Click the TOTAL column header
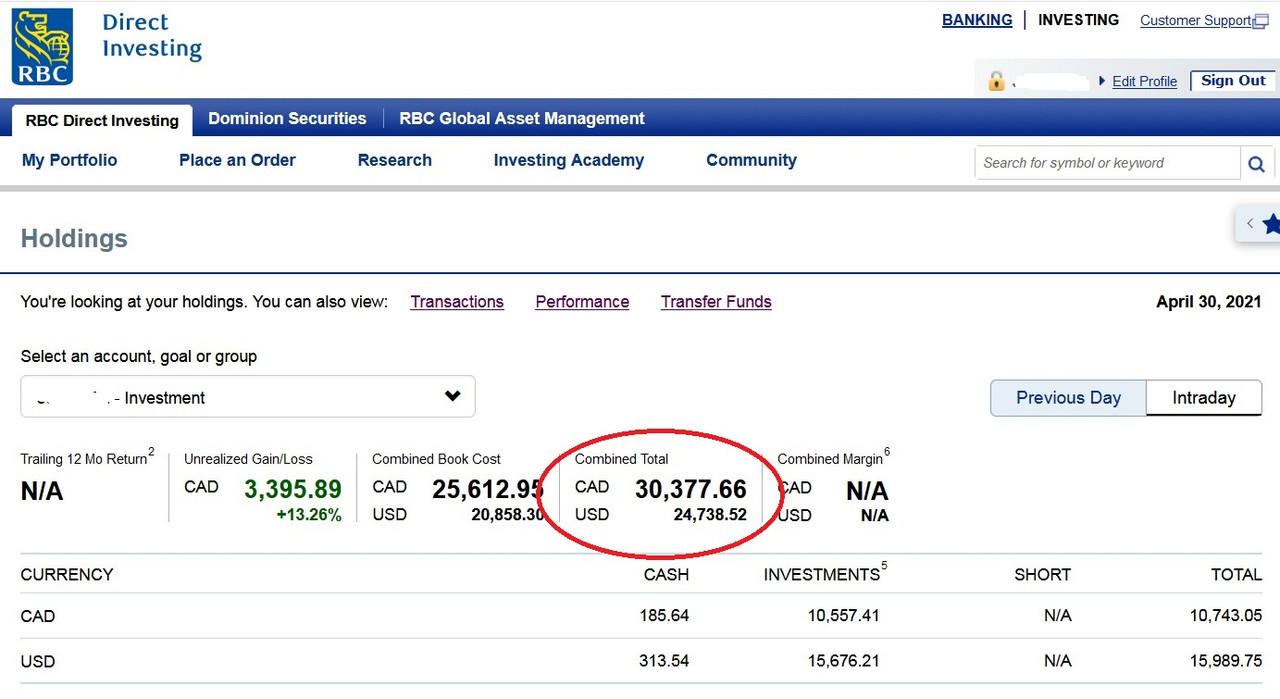 click(1236, 575)
